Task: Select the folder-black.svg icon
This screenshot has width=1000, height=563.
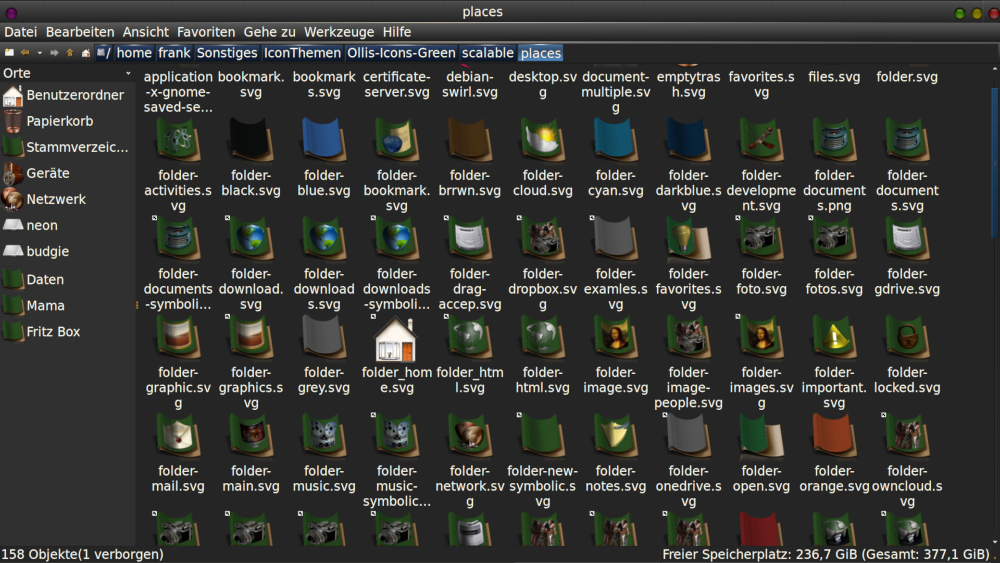Action: (x=251, y=140)
